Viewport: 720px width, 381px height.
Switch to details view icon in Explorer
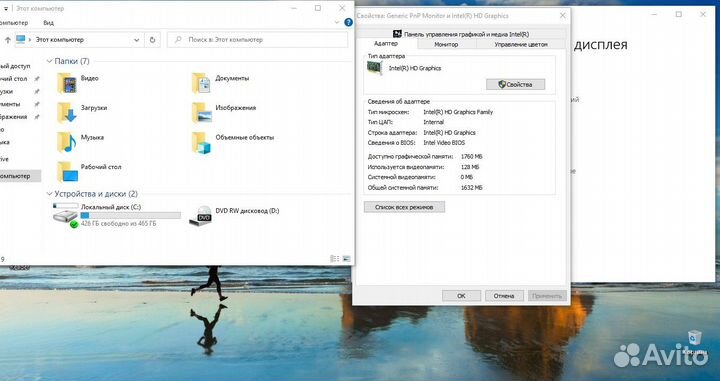tap(335, 259)
